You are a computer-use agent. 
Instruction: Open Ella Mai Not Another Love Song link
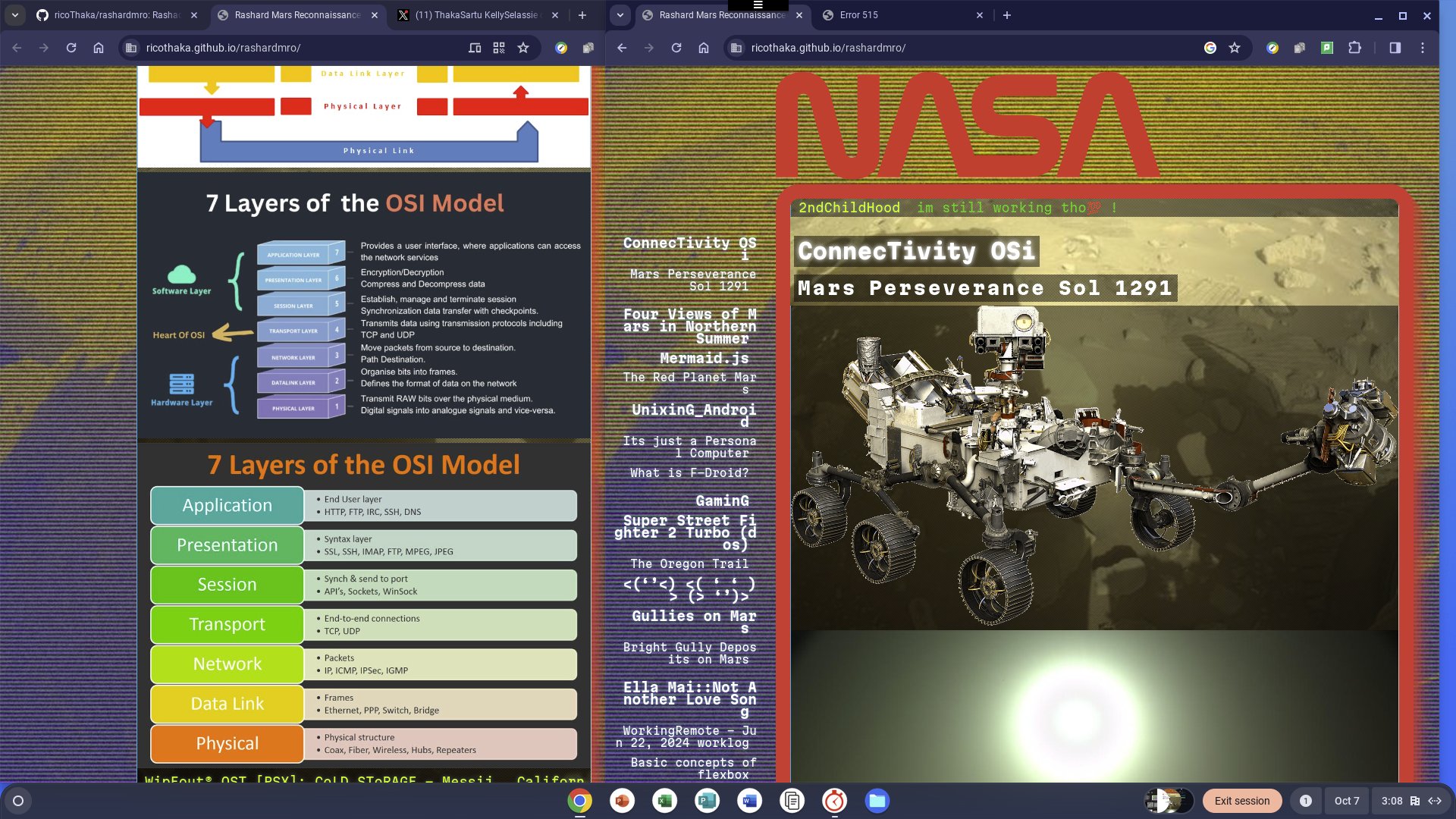click(x=689, y=699)
